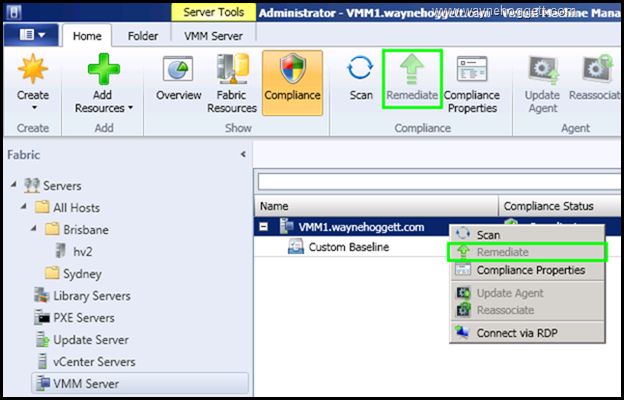This screenshot has width=624, height=400.
Task: Choose Reassociate in the context menu
Action: tap(527, 310)
